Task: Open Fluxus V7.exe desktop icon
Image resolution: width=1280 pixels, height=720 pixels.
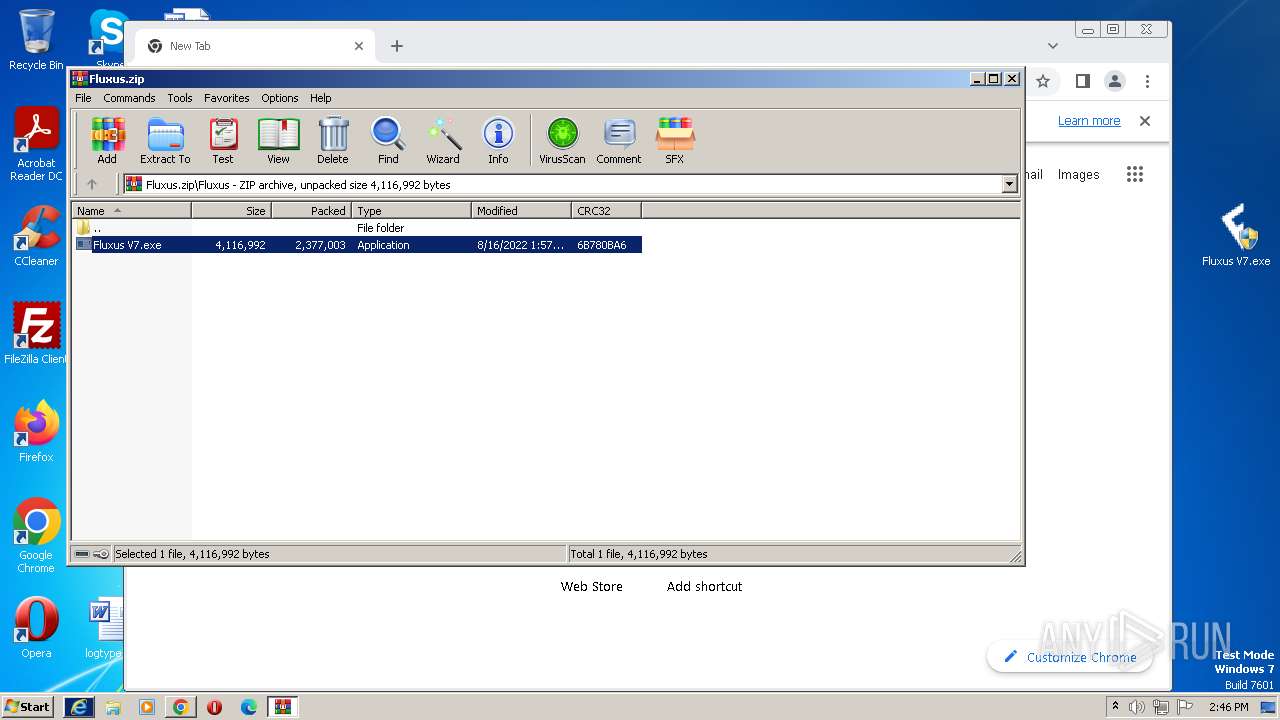Action: click(x=1236, y=236)
